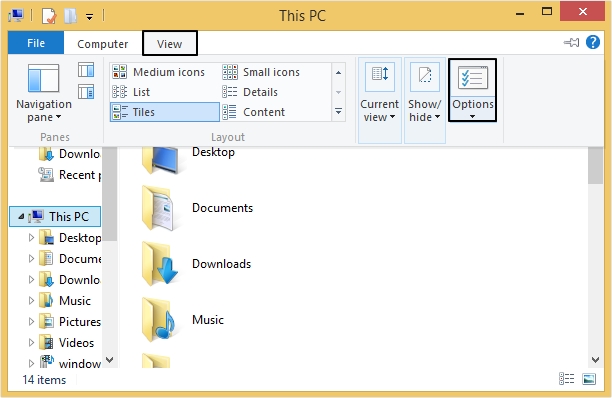
Task: Select Pictures in navigation tree
Action: pos(80,322)
